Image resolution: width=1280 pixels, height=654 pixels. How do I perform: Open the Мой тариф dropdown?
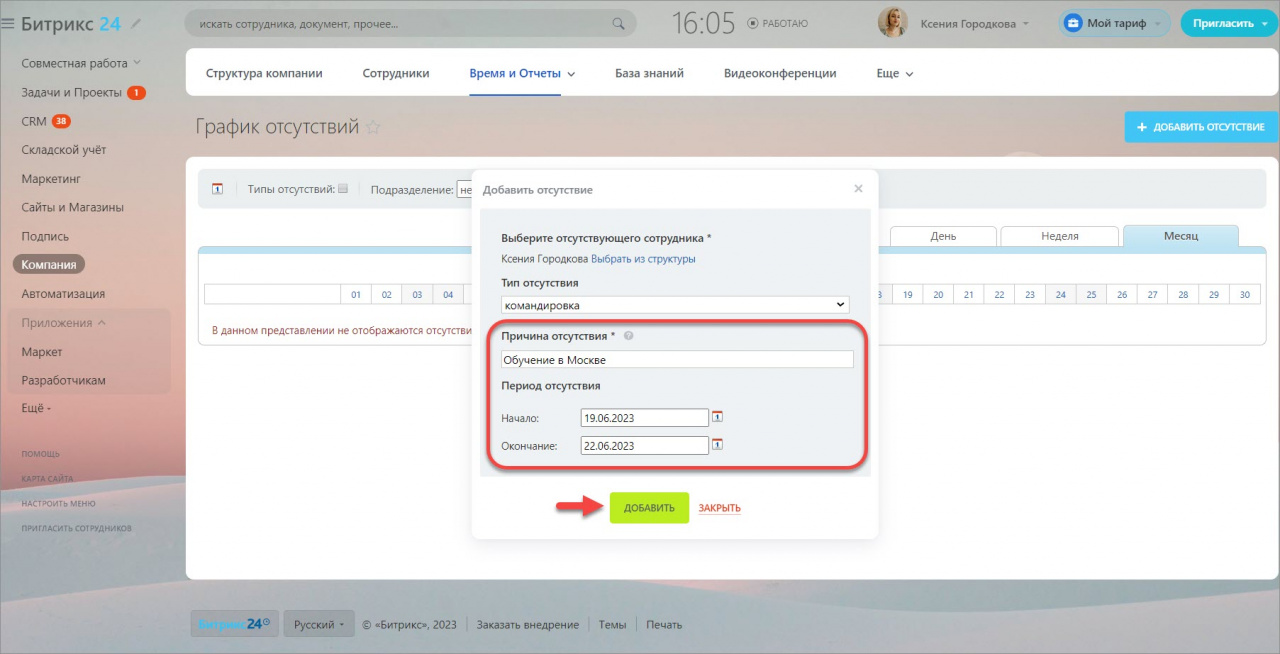coord(1157,24)
